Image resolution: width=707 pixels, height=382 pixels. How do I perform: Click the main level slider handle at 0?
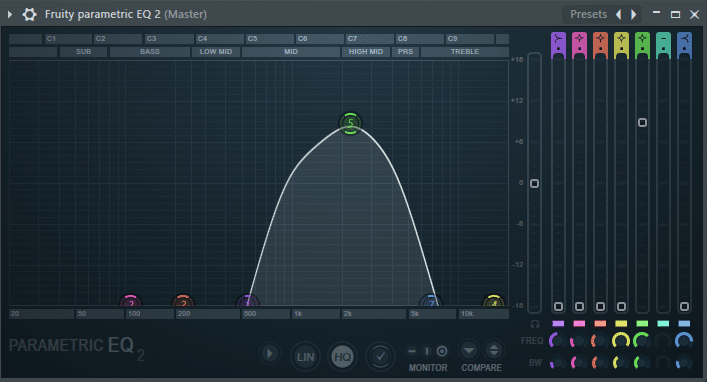click(534, 184)
